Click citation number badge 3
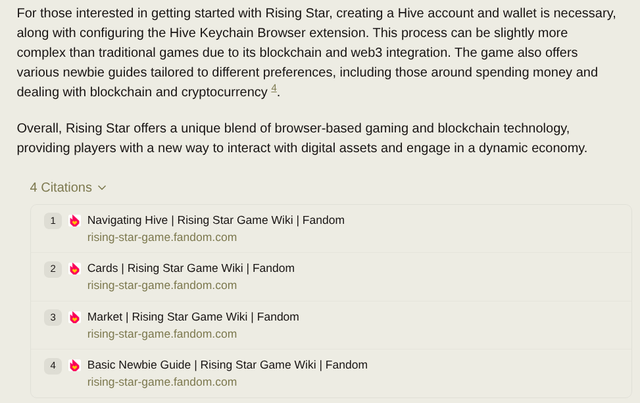The height and width of the screenshot is (403, 640). pos(53,317)
